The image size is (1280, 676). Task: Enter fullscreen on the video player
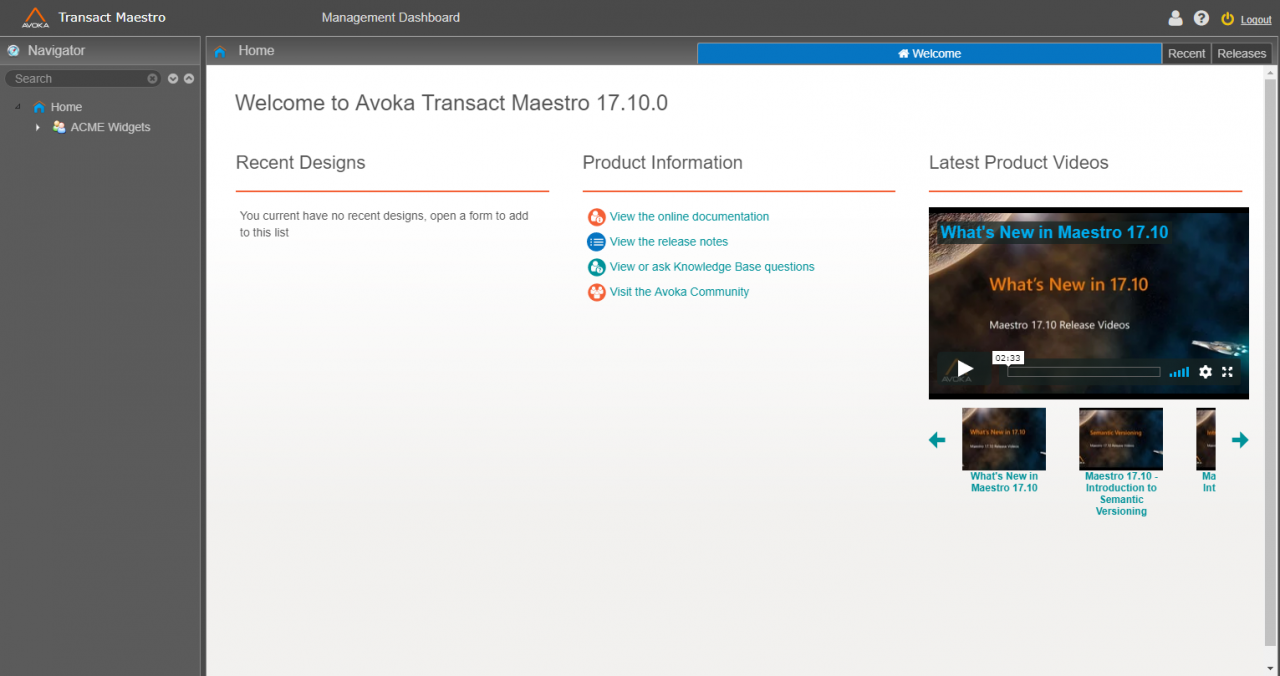point(1227,371)
